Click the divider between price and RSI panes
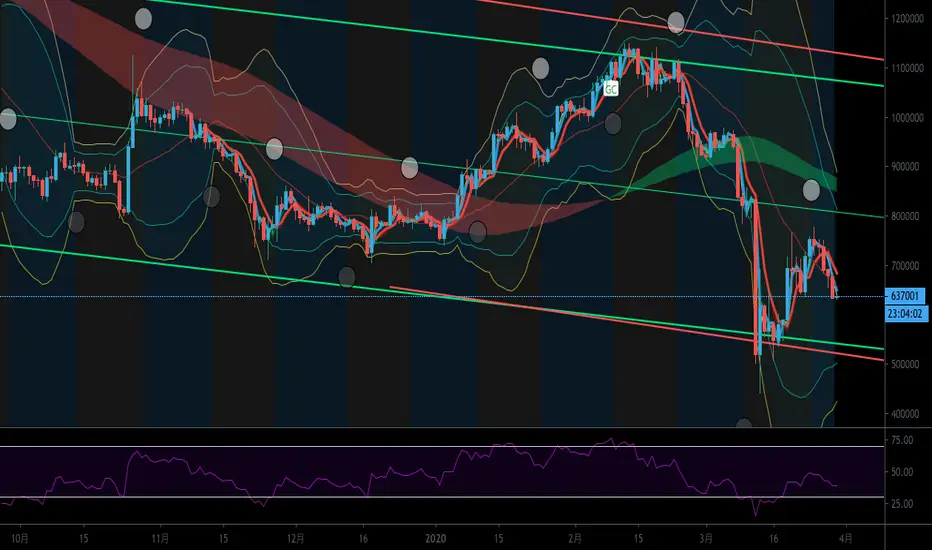The width and height of the screenshot is (932, 550). [x=442, y=427]
